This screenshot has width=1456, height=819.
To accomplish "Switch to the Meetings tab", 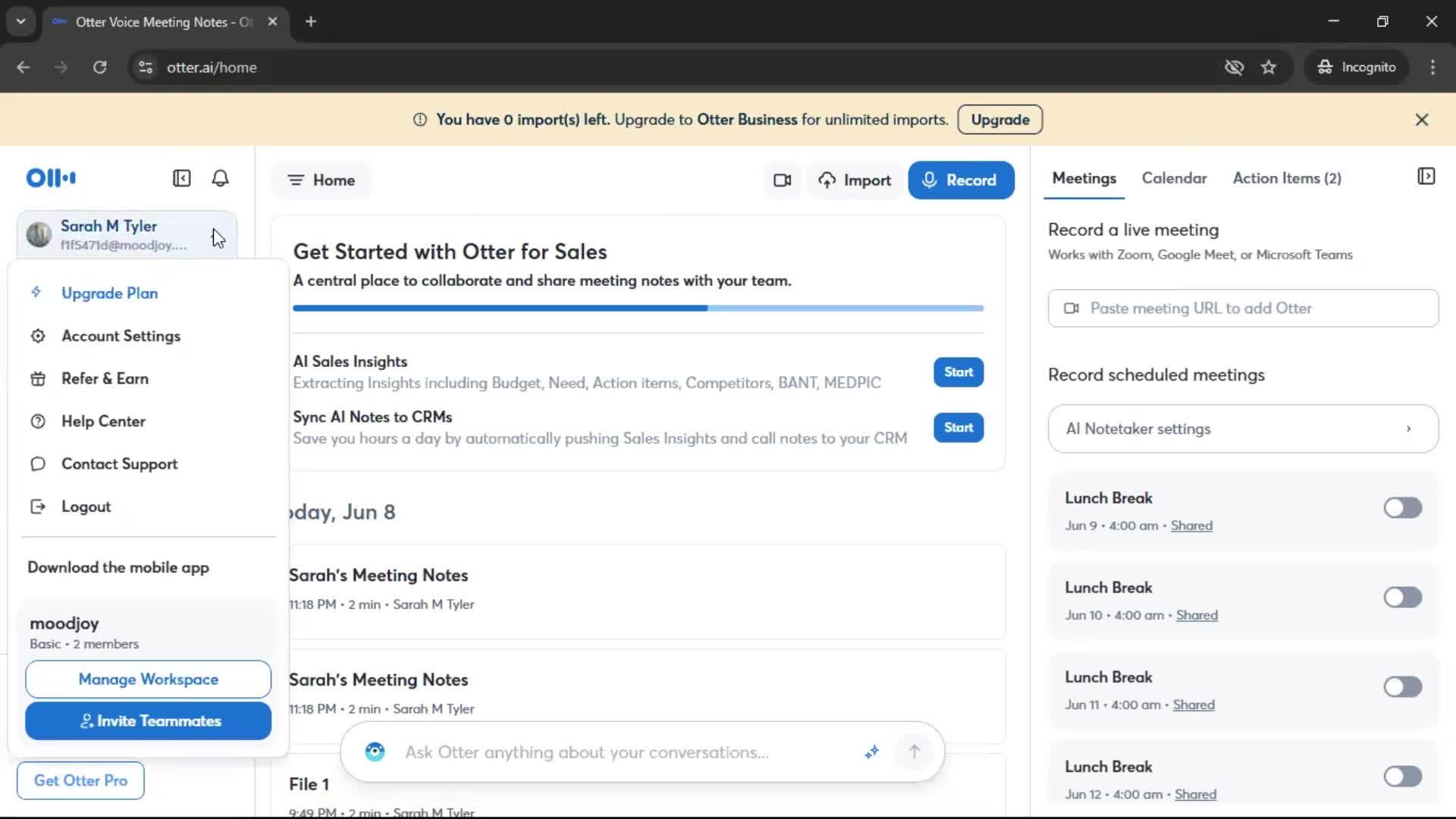I will pos(1084,178).
